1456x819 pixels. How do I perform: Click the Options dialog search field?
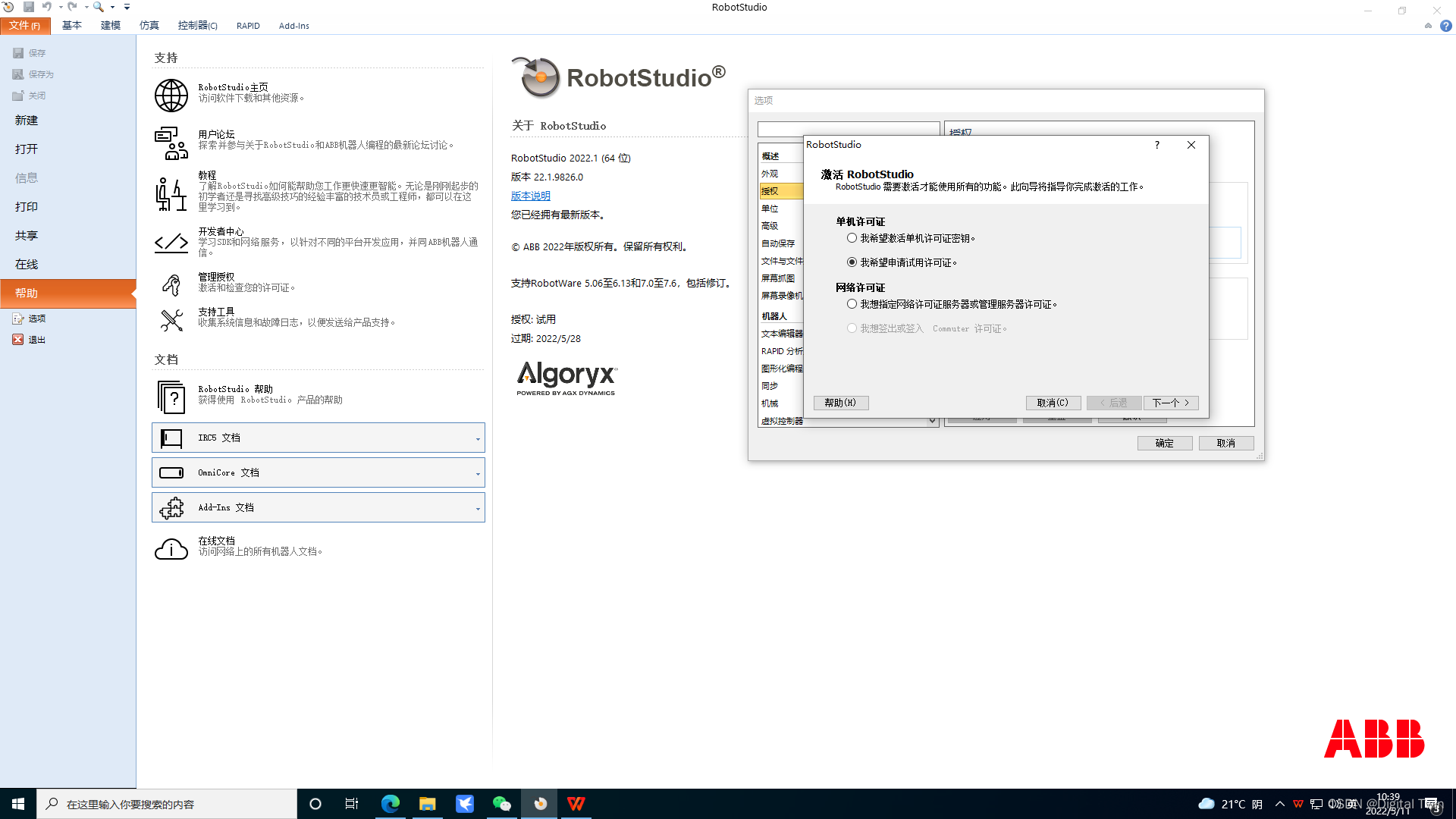pos(849,129)
